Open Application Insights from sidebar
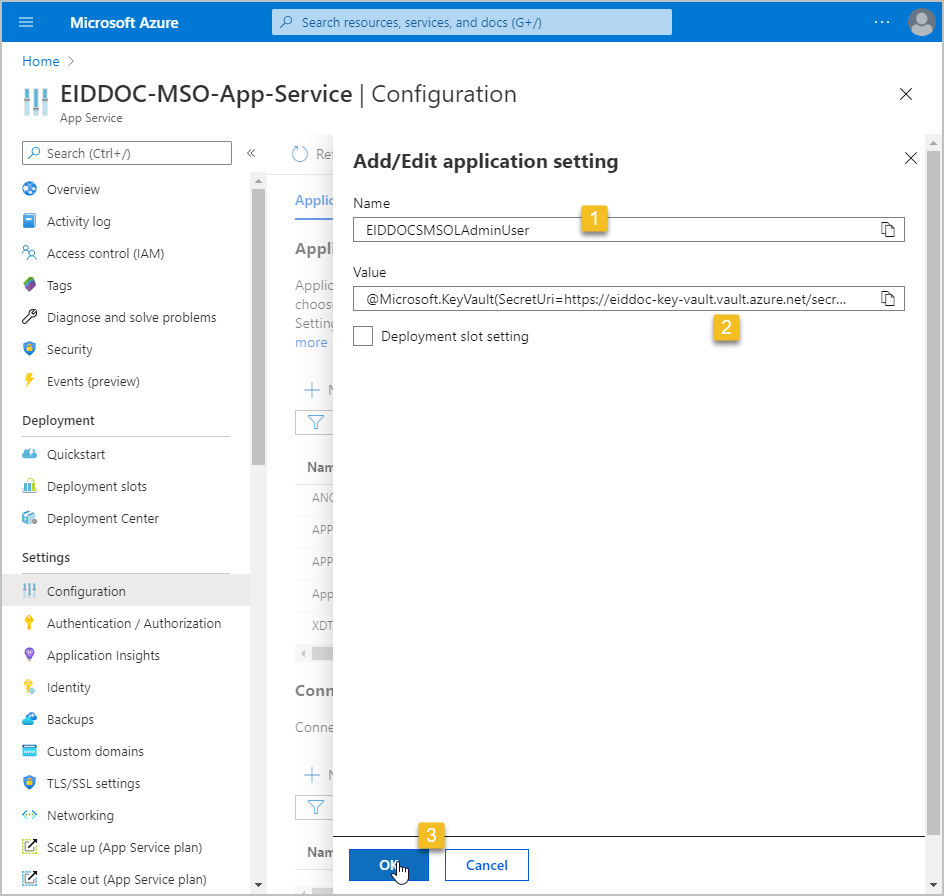The width and height of the screenshot is (944, 896). (x=103, y=655)
